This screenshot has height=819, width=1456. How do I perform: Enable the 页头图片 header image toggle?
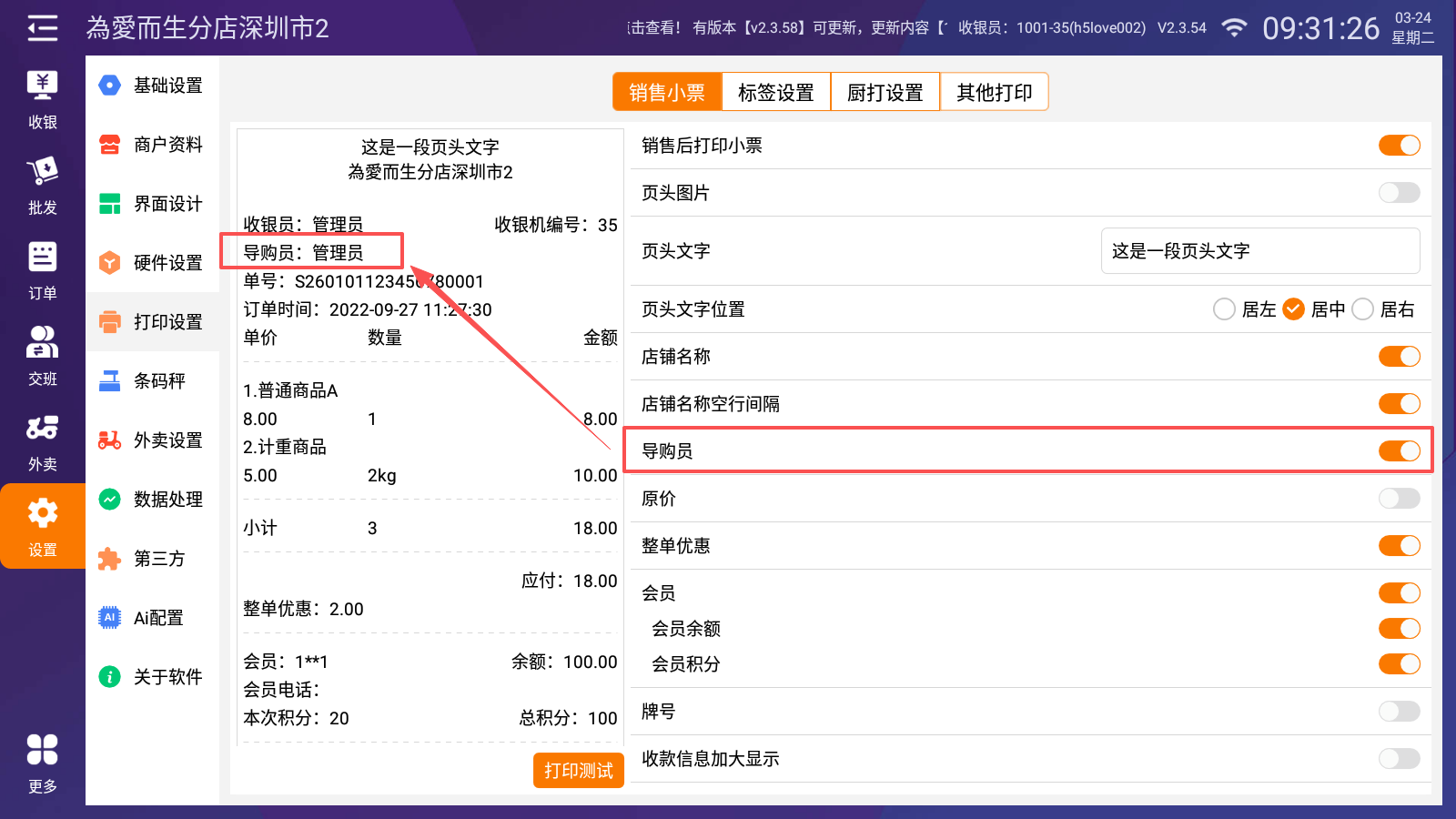coord(1399,193)
